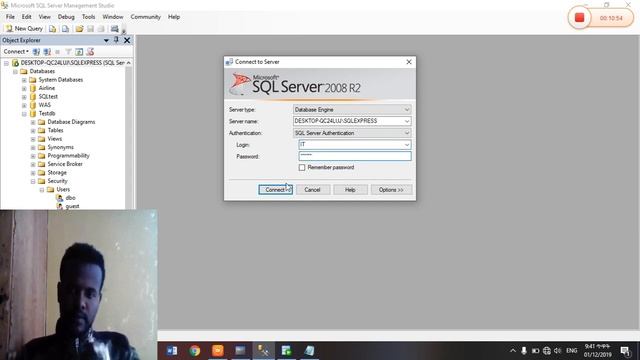
Task: Click the Save All icon in toolbar
Action: (x=101, y=29)
